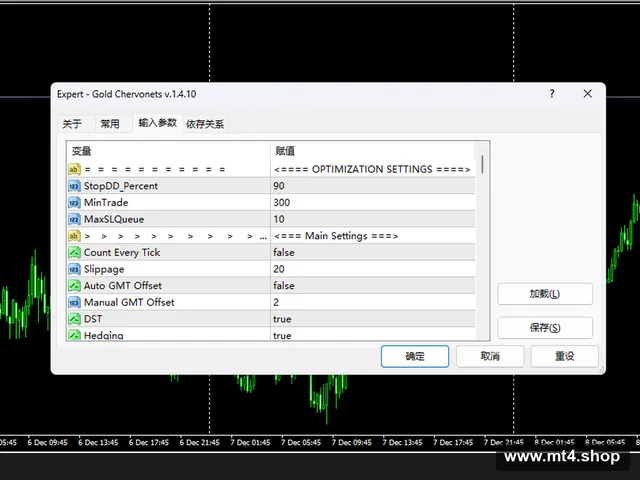Screen dimensions: 640x480
Task: Click the 变量 column header
Action: 168,151
